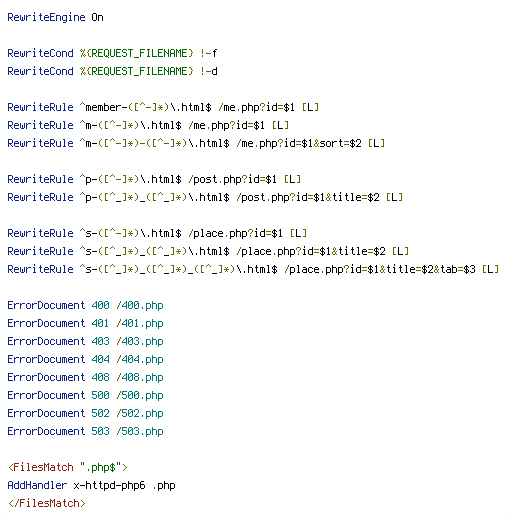
Task: Click the ErrorDocument 500 line
Action: point(85,395)
